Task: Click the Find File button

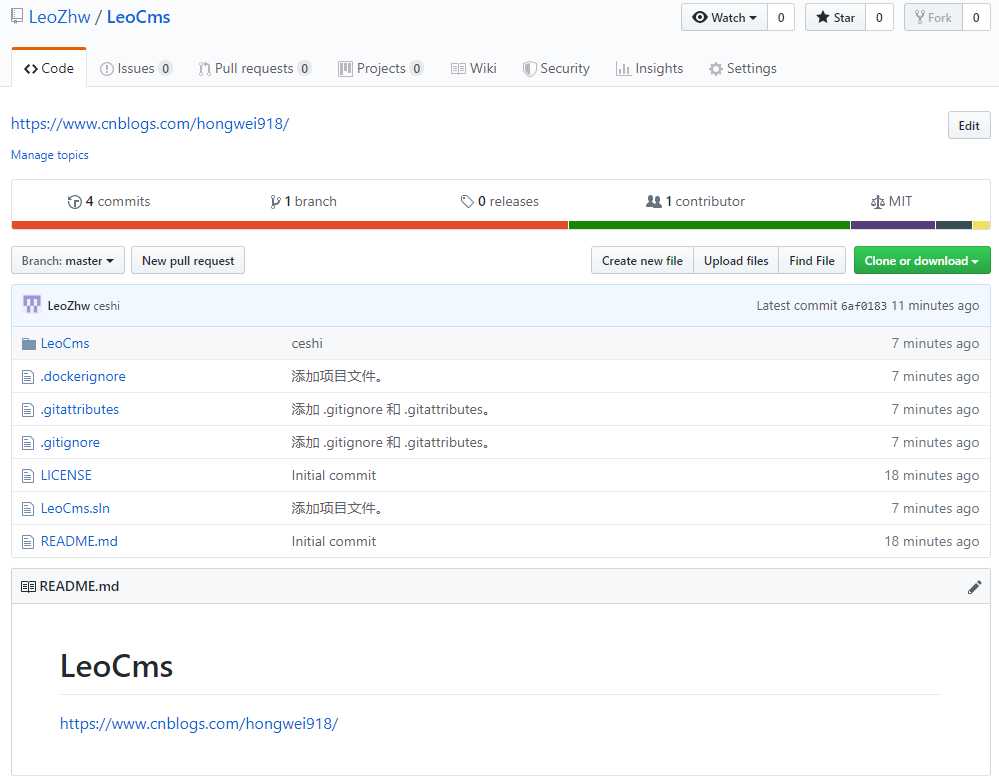Action: [812, 261]
